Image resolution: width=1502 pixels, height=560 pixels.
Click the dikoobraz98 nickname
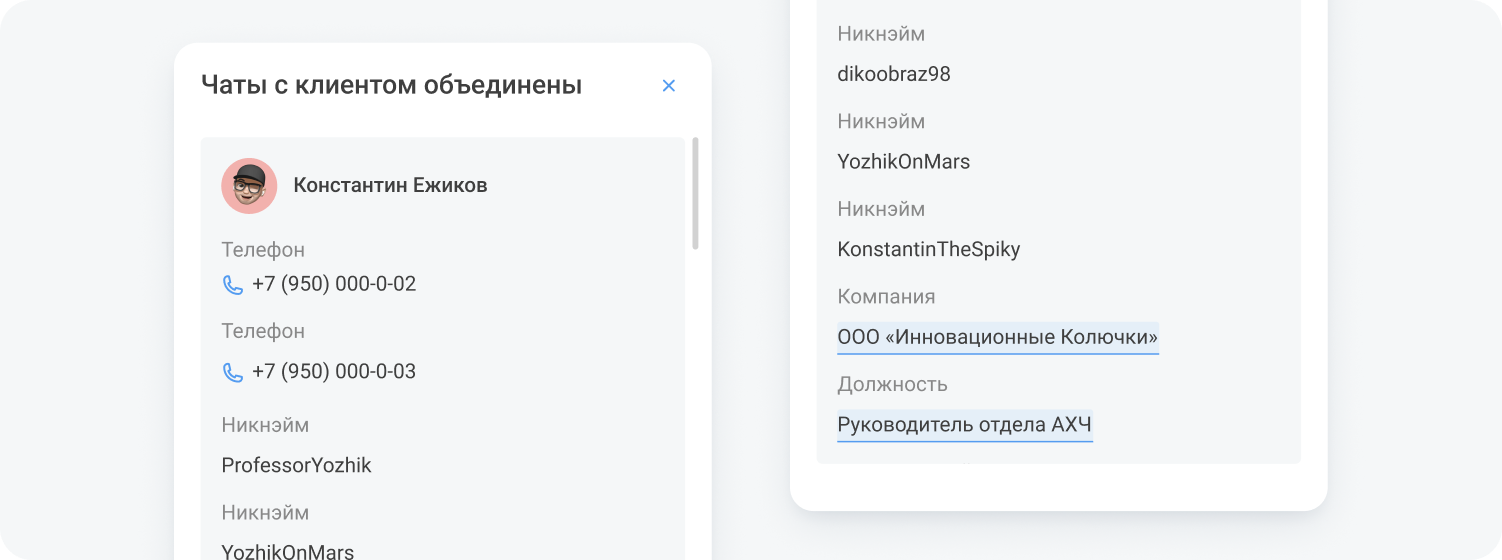(893, 74)
